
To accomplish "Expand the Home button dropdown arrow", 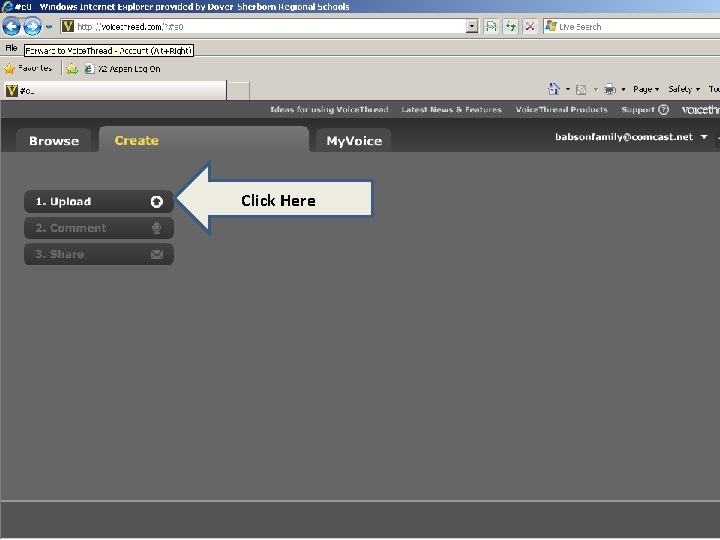I will (568, 89).
